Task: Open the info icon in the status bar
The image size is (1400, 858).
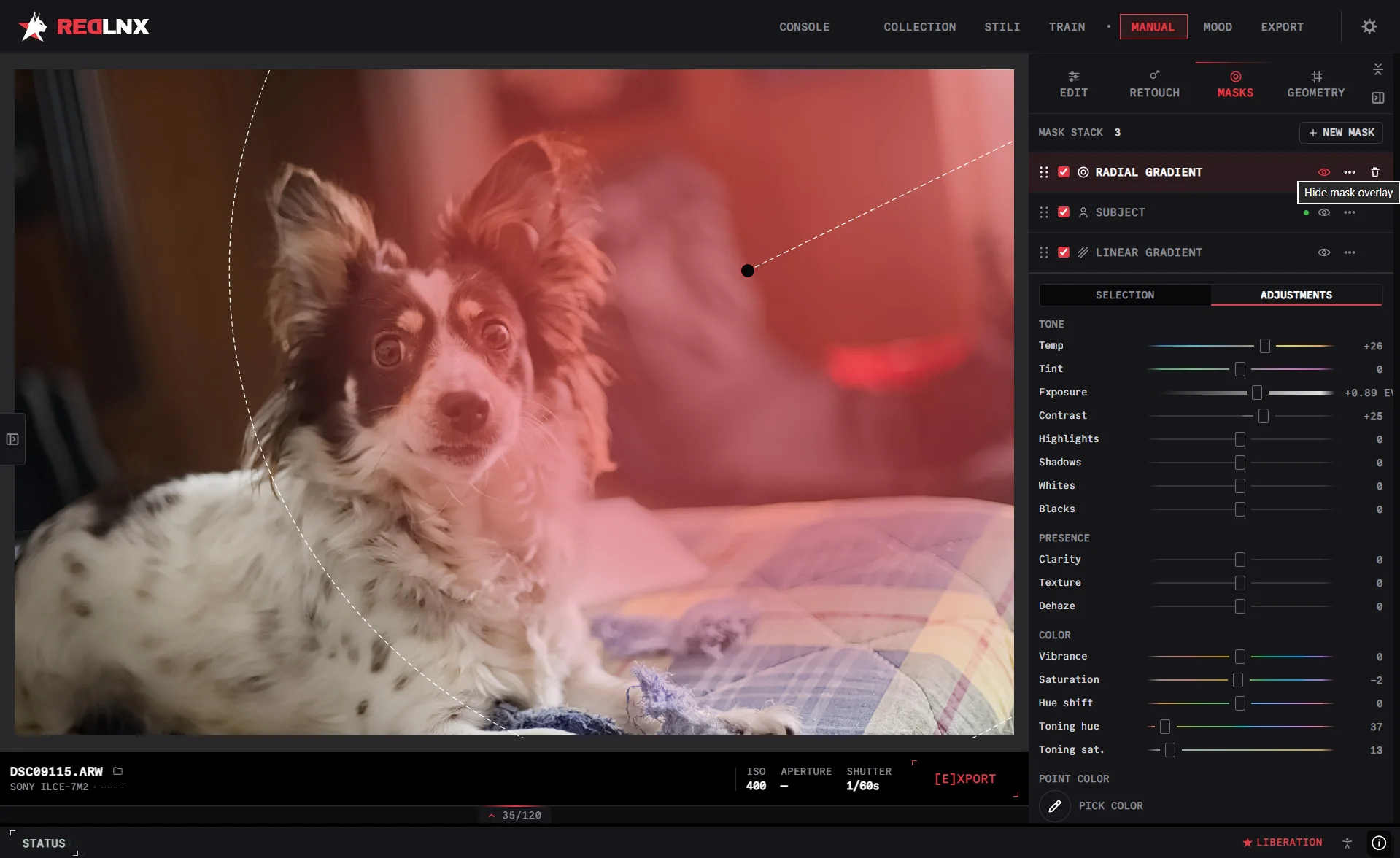Action: pyautogui.click(x=1379, y=843)
